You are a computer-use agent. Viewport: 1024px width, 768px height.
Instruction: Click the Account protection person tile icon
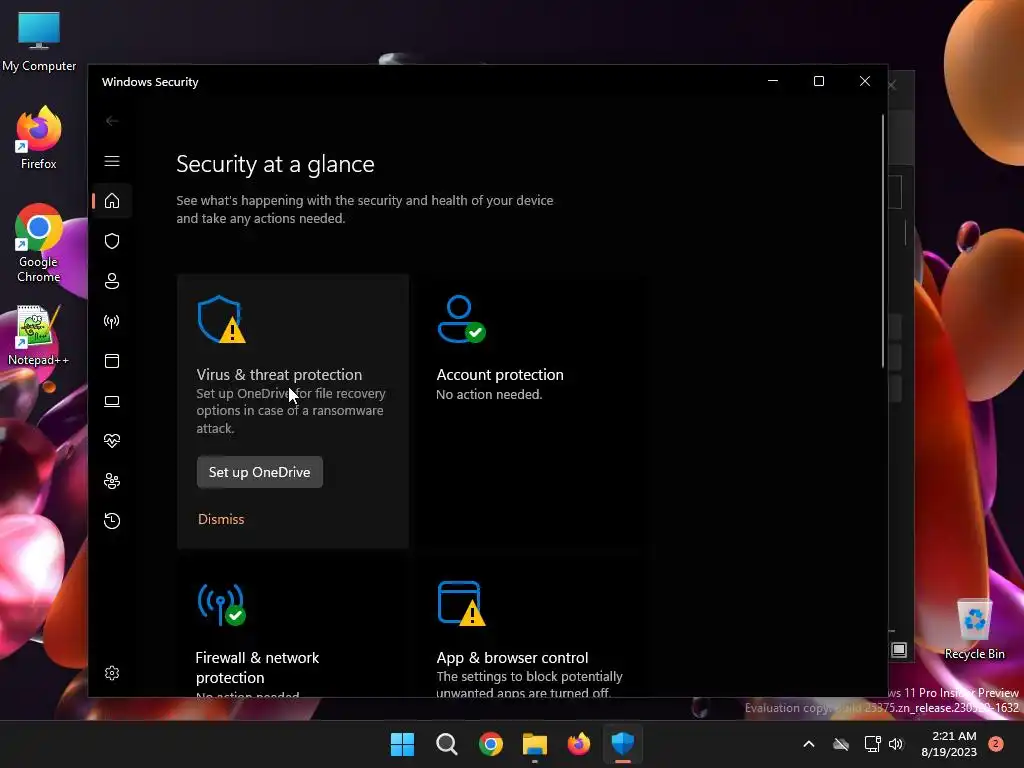pos(461,319)
